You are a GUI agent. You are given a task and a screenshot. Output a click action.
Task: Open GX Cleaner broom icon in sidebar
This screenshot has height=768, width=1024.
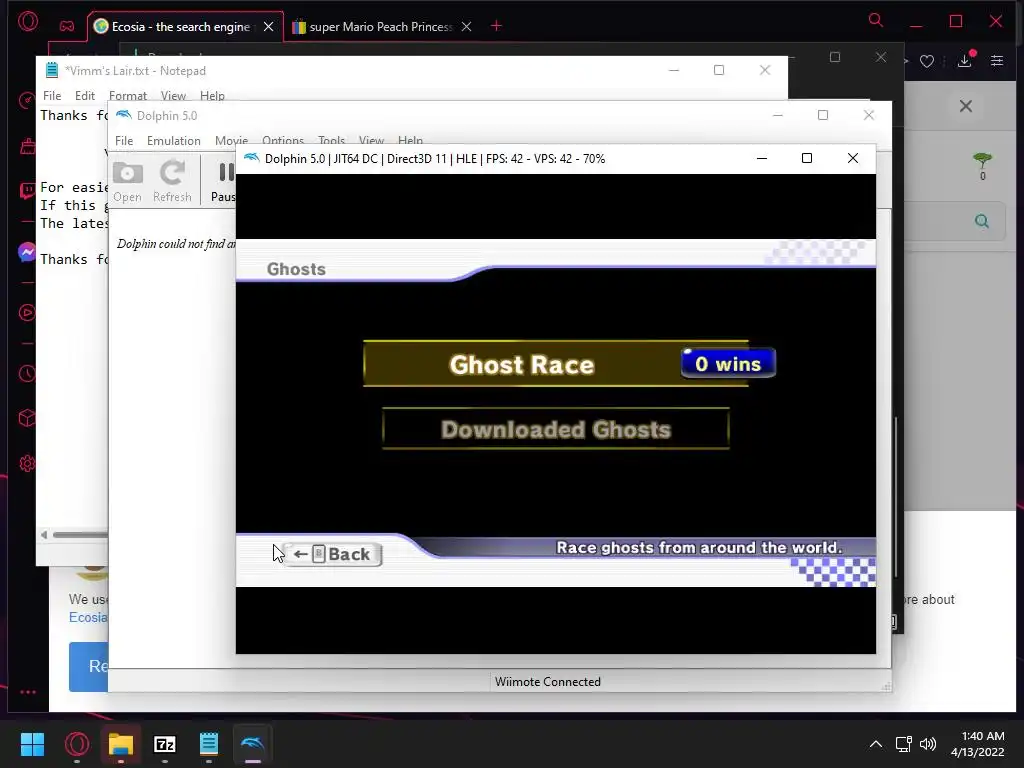[27, 146]
